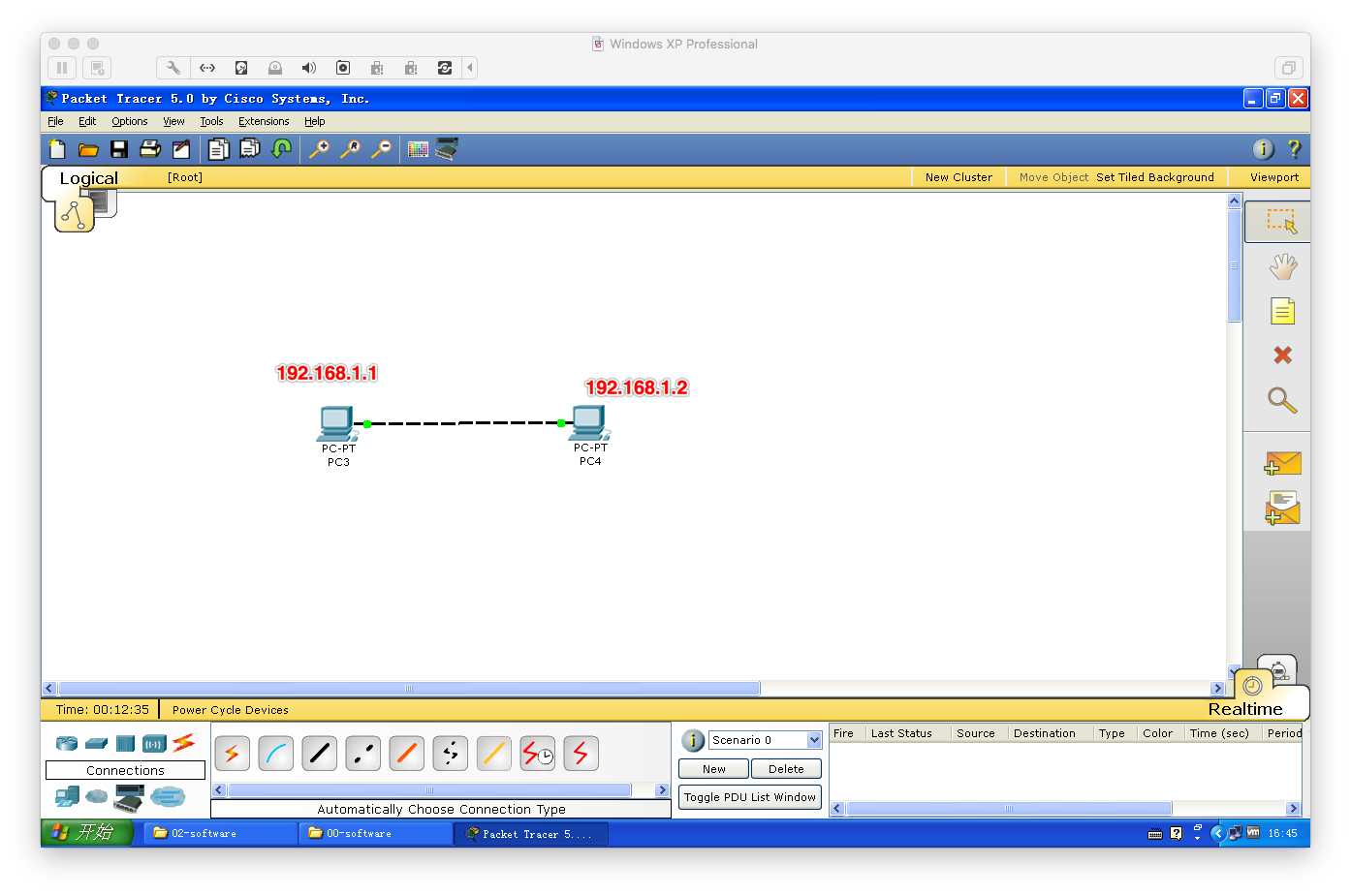1351x896 pixels.
Task: Click the Zoom In magnifier icon
Action: 319,148
